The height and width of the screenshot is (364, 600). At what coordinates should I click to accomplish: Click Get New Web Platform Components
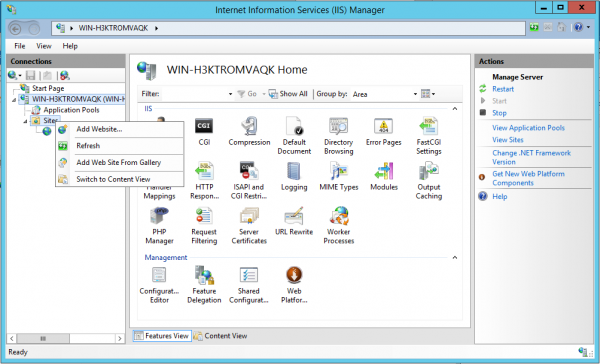pyautogui.click(x=528, y=178)
